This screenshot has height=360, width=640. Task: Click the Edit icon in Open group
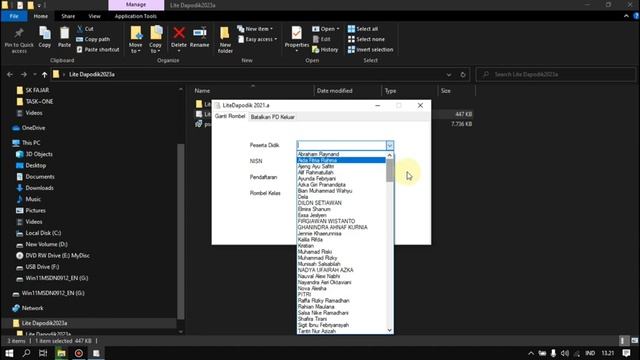point(322,39)
